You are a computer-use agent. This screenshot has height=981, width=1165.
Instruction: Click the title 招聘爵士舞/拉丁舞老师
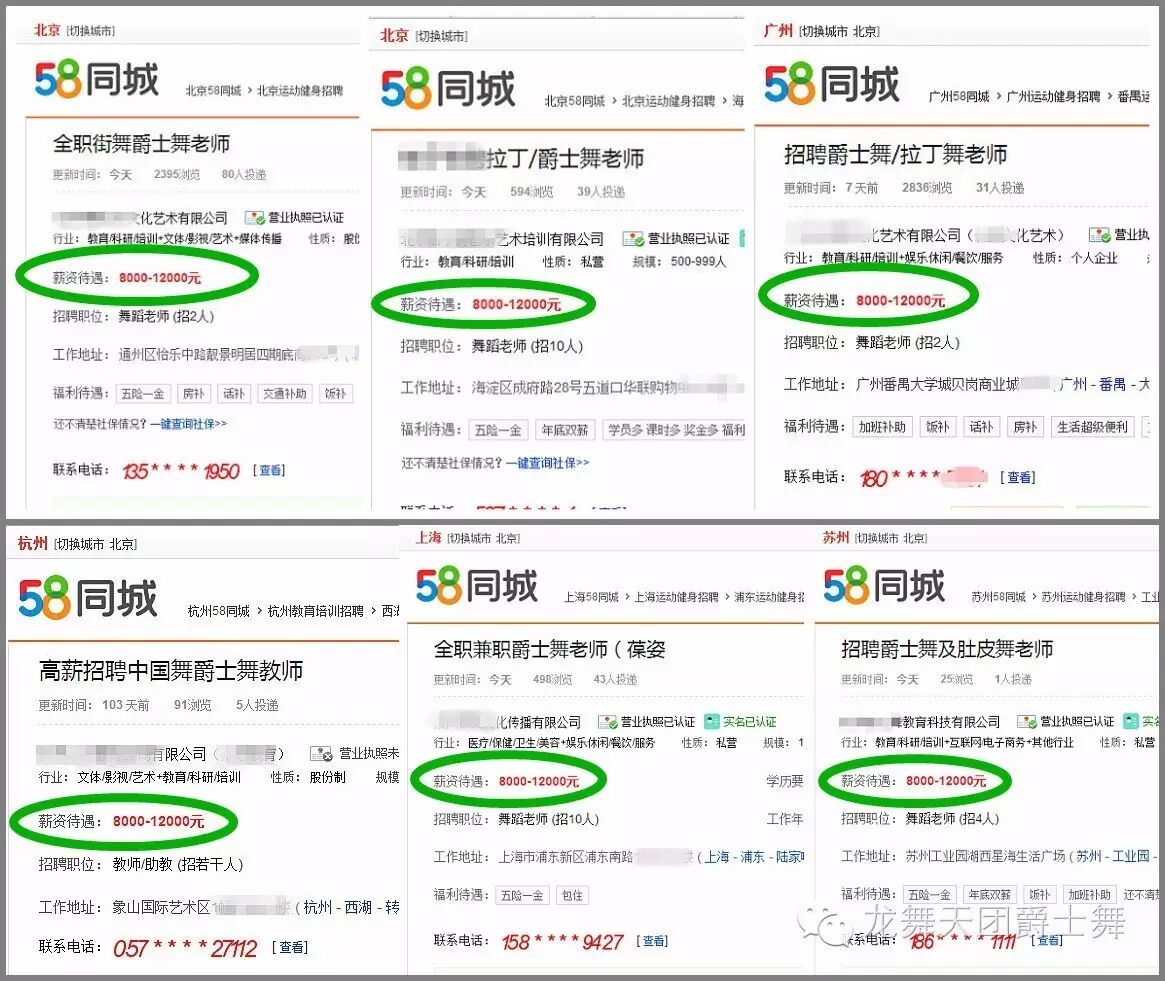(x=895, y=154)
